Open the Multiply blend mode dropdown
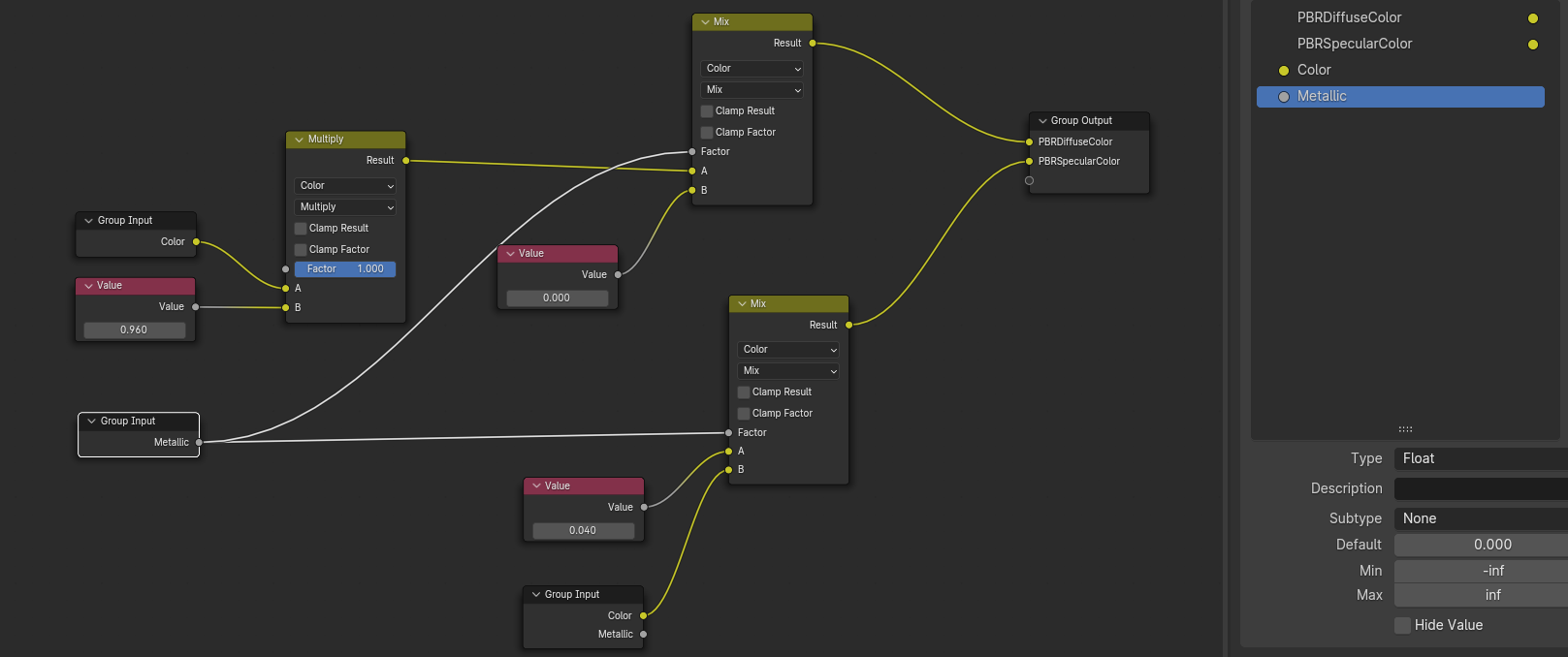 click(x=345, y=207)
